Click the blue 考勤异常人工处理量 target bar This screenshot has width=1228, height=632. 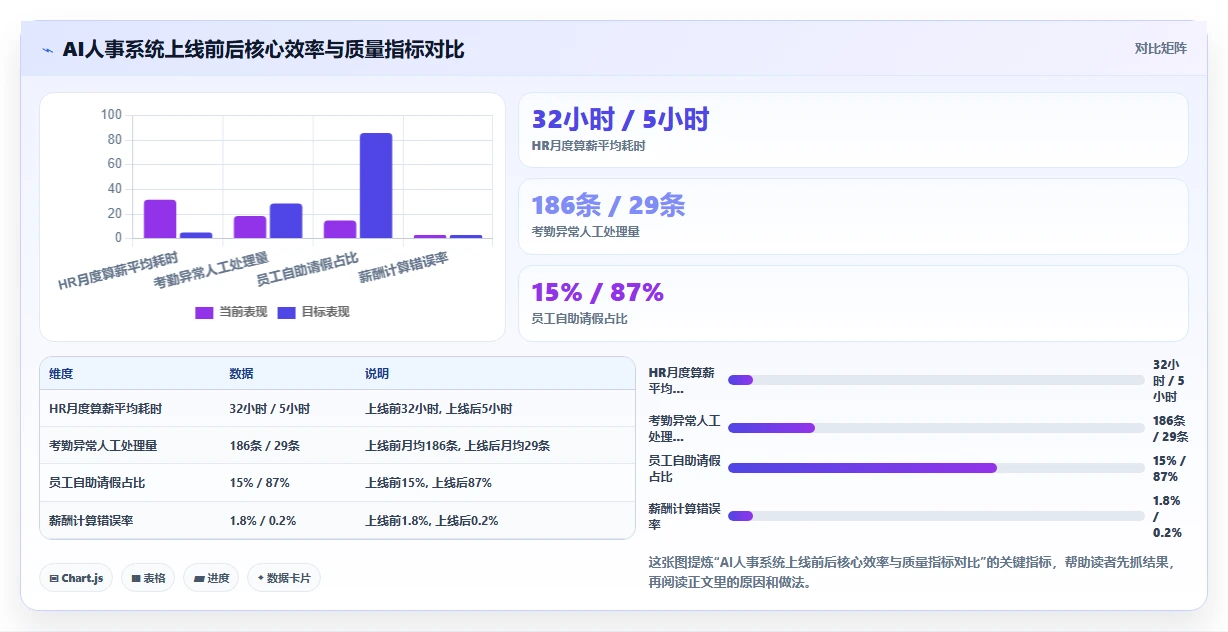click(286, 221)
